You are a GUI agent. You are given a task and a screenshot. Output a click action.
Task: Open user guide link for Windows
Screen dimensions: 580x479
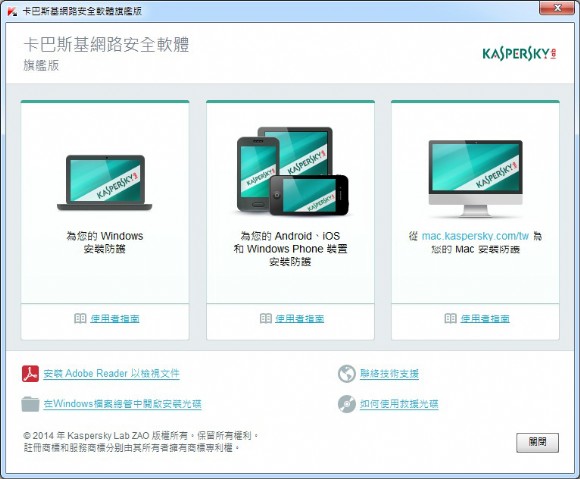(115, 318)
